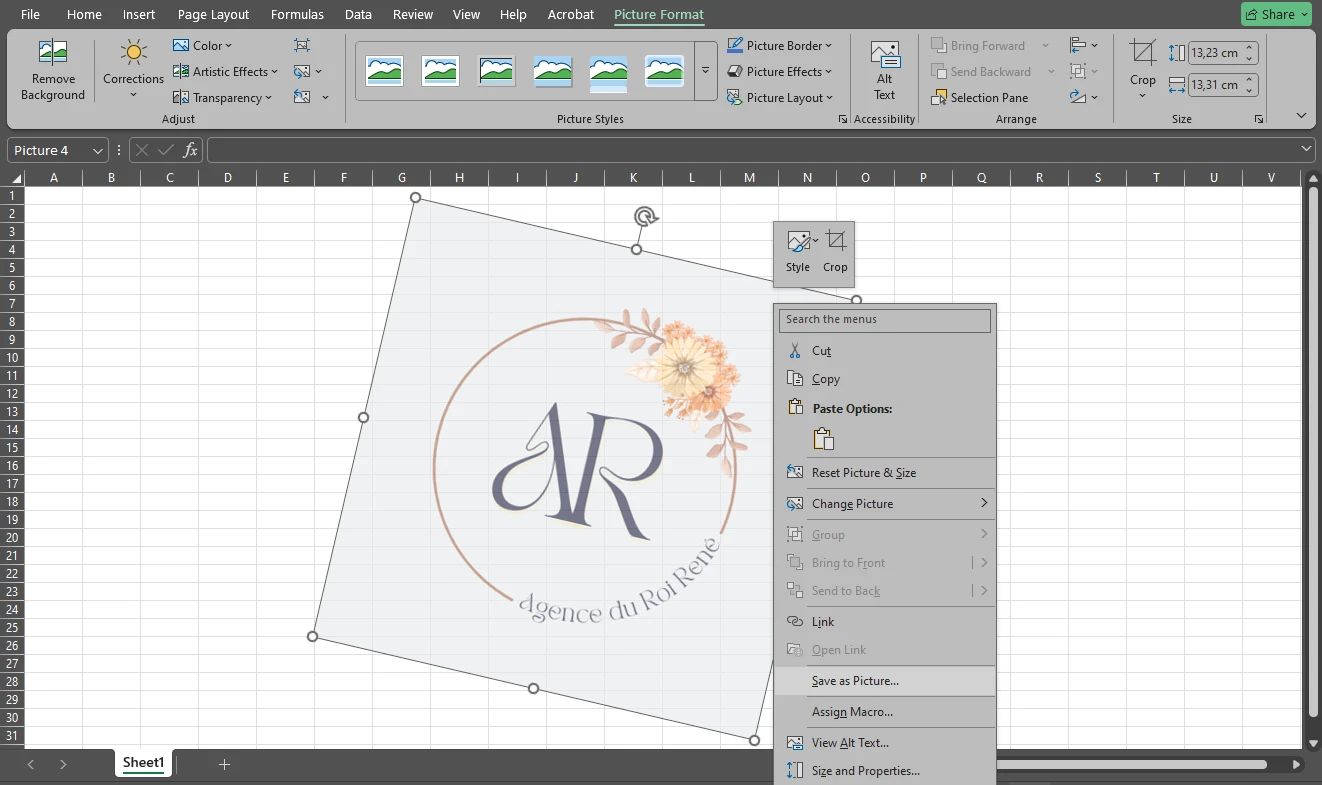Image resolution: width=1322 pixels, height=785 pixels.
Task: Click the Reset Picture ribbon icon
Action: click(302, 97)
